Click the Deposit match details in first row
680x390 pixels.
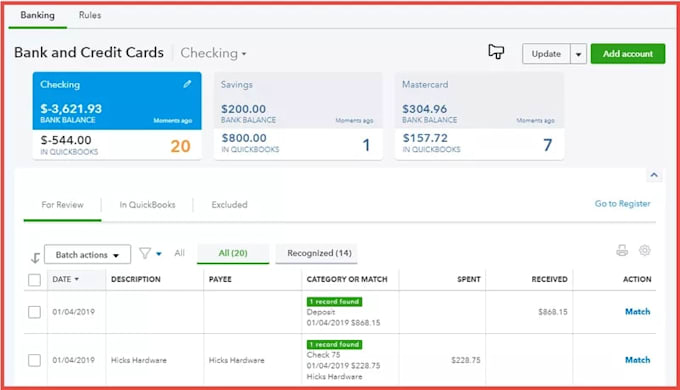[343, 317]
